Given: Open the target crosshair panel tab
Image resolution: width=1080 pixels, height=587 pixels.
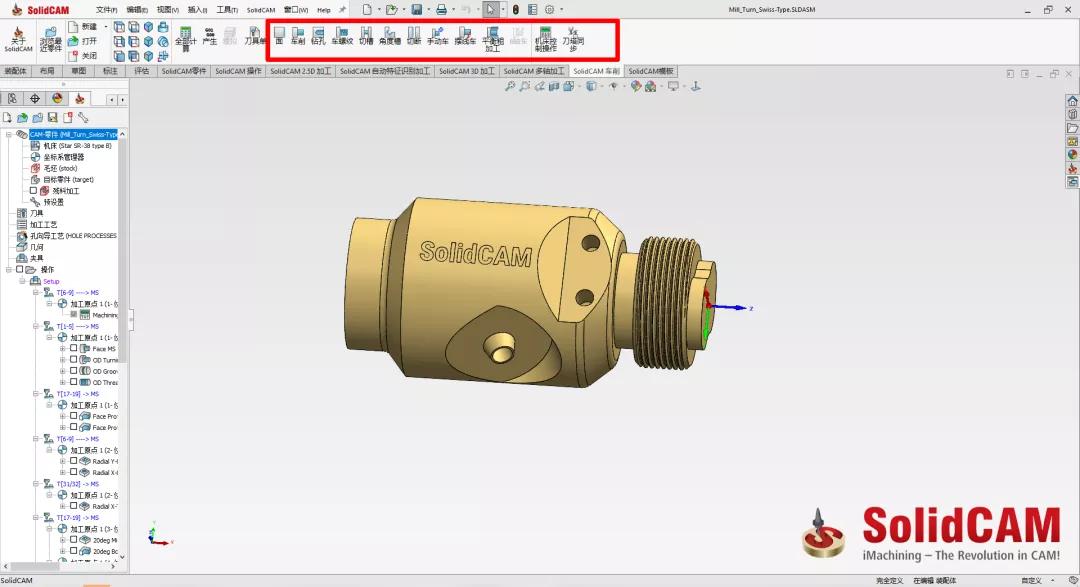Looking at the screenshot, I should click(x=34, y=99).
